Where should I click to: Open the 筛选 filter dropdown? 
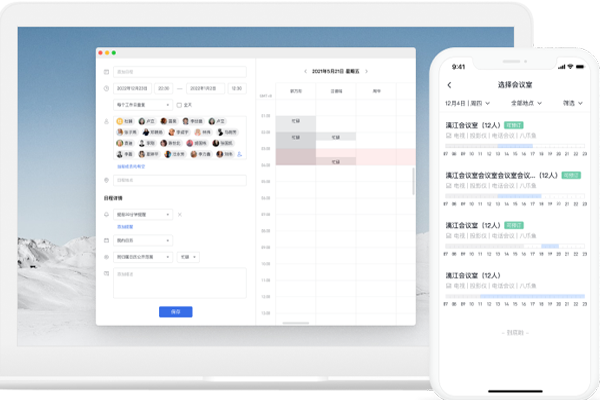point(572,103)
